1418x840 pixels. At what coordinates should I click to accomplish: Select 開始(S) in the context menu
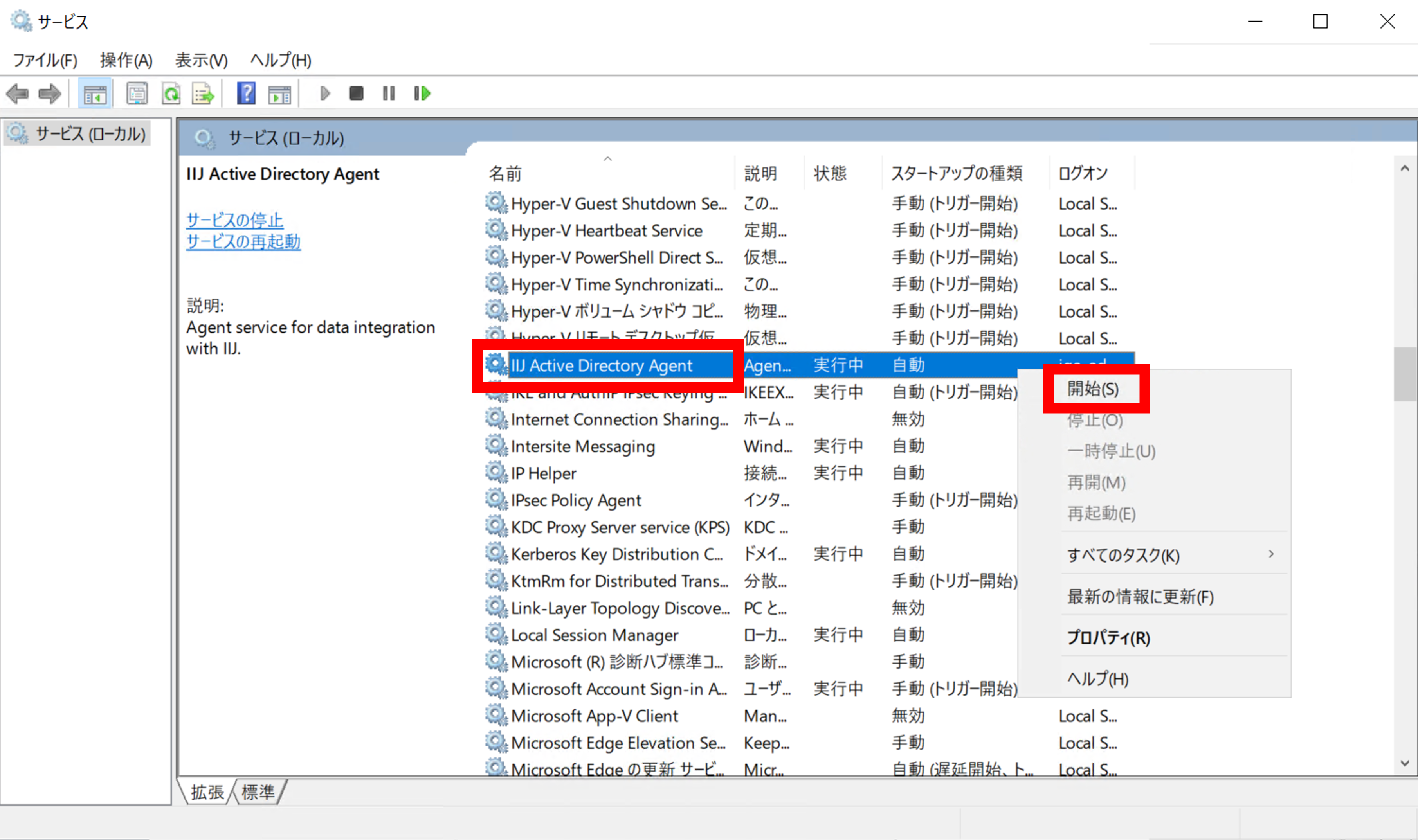click(x=1093, y=389)
